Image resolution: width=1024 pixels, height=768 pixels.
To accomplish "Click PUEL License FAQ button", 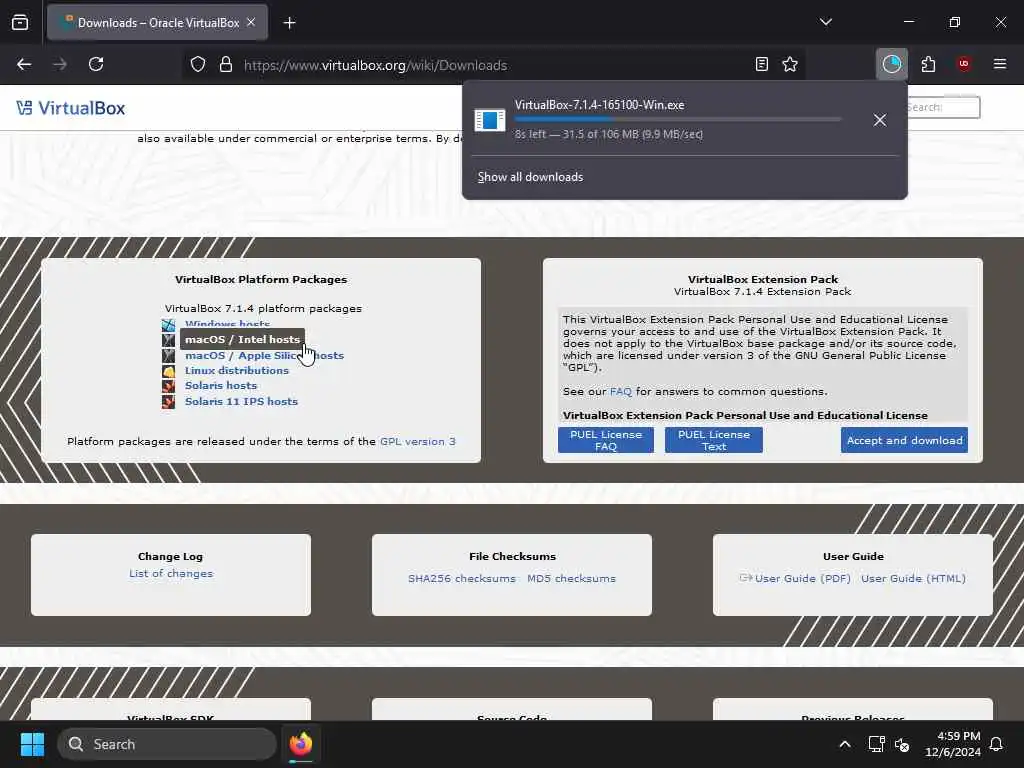I will [605, 440].
